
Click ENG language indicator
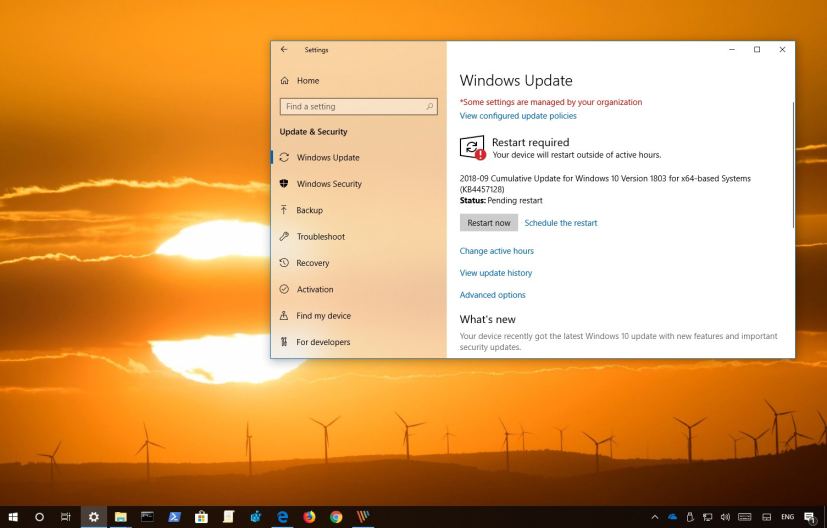click(x=787, y=517)
